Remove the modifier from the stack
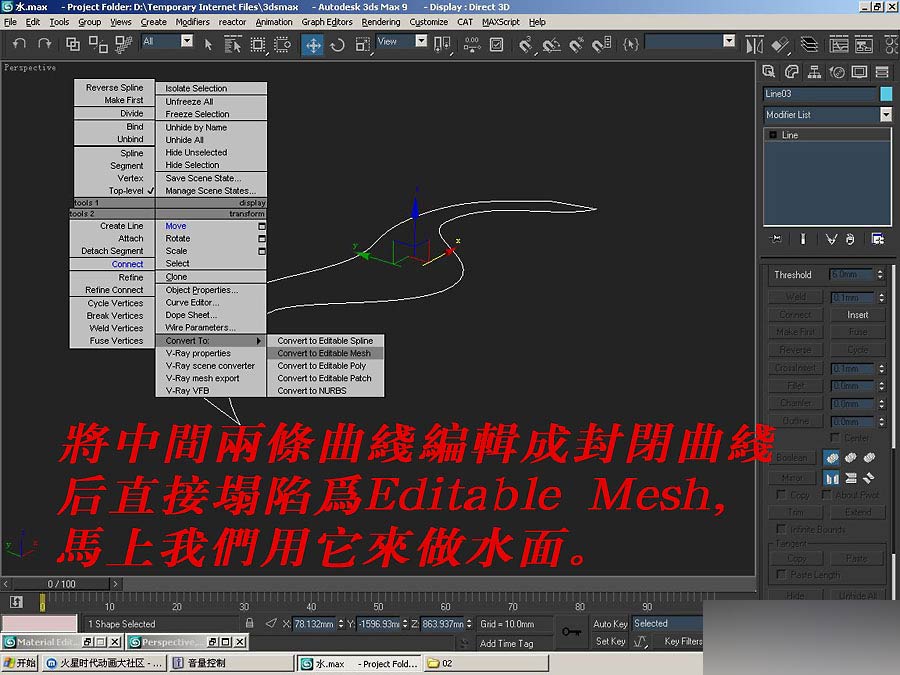 tap(850, 238)
